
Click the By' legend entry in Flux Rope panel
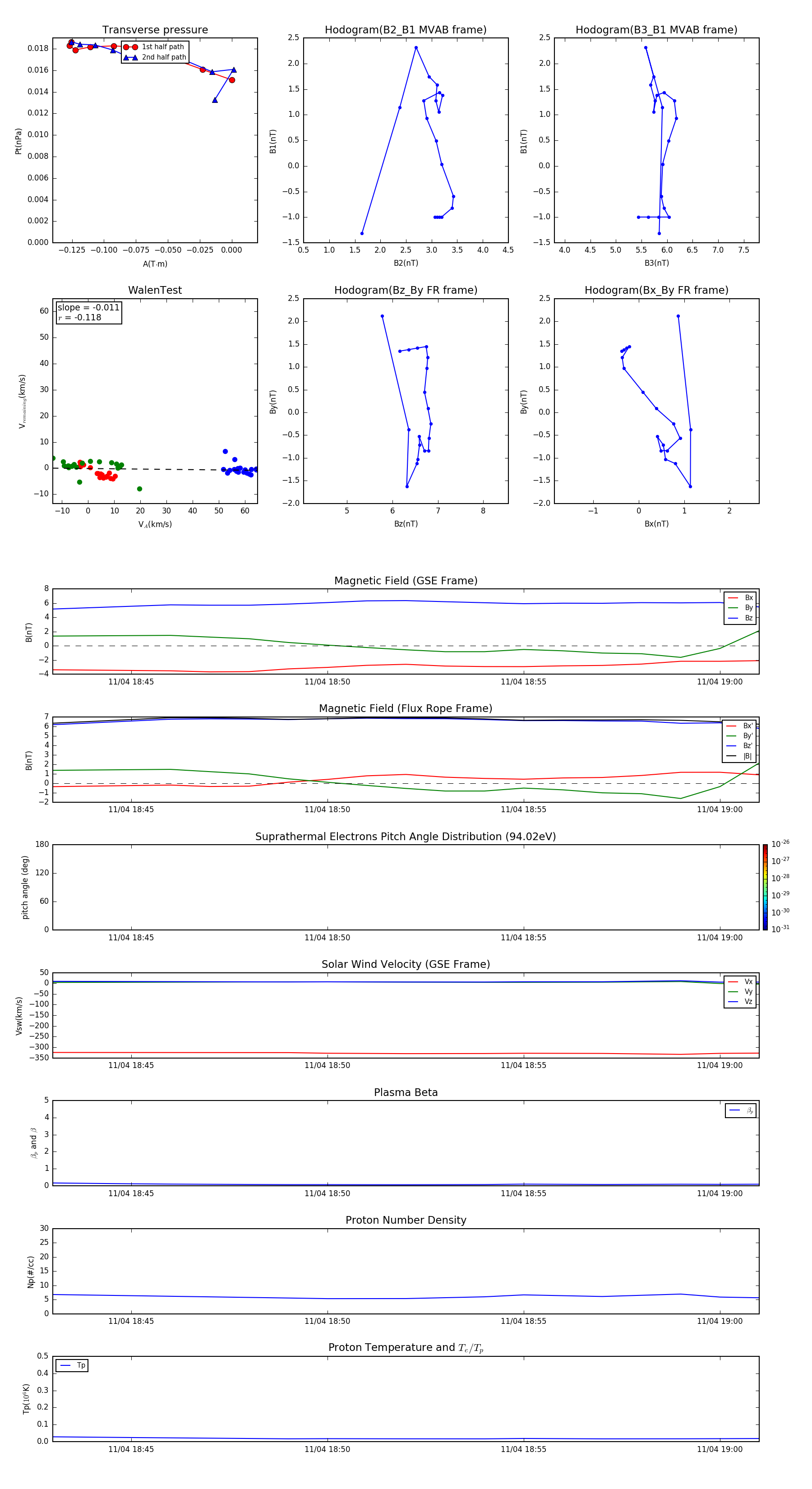[x=739, y=736]
